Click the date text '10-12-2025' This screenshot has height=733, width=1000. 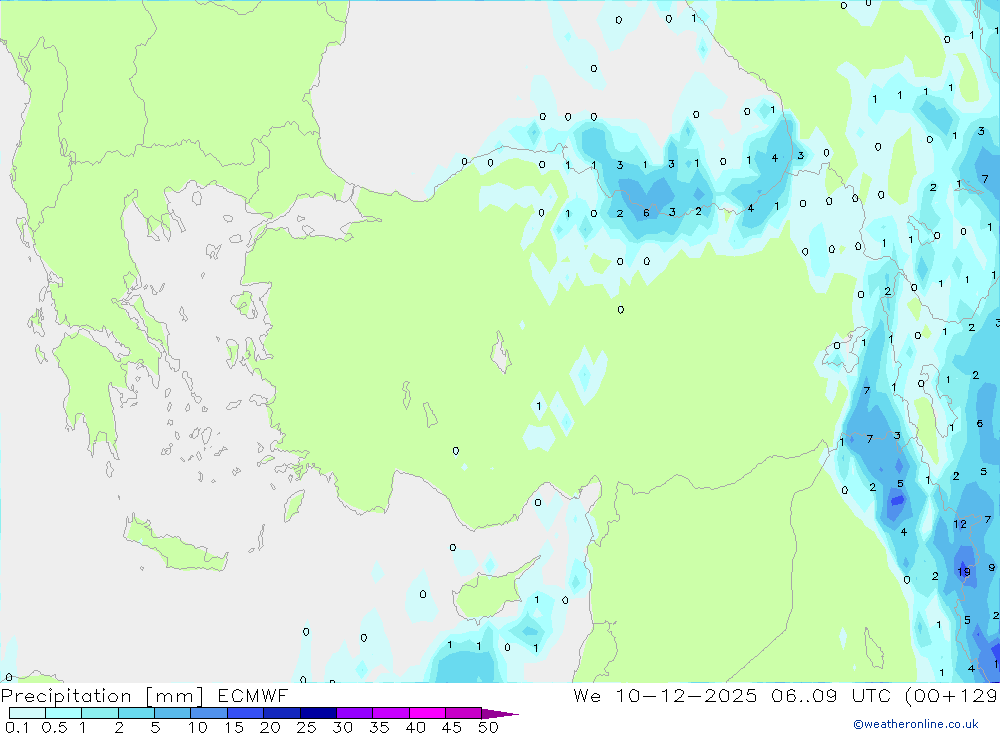[x=686, y=695]
